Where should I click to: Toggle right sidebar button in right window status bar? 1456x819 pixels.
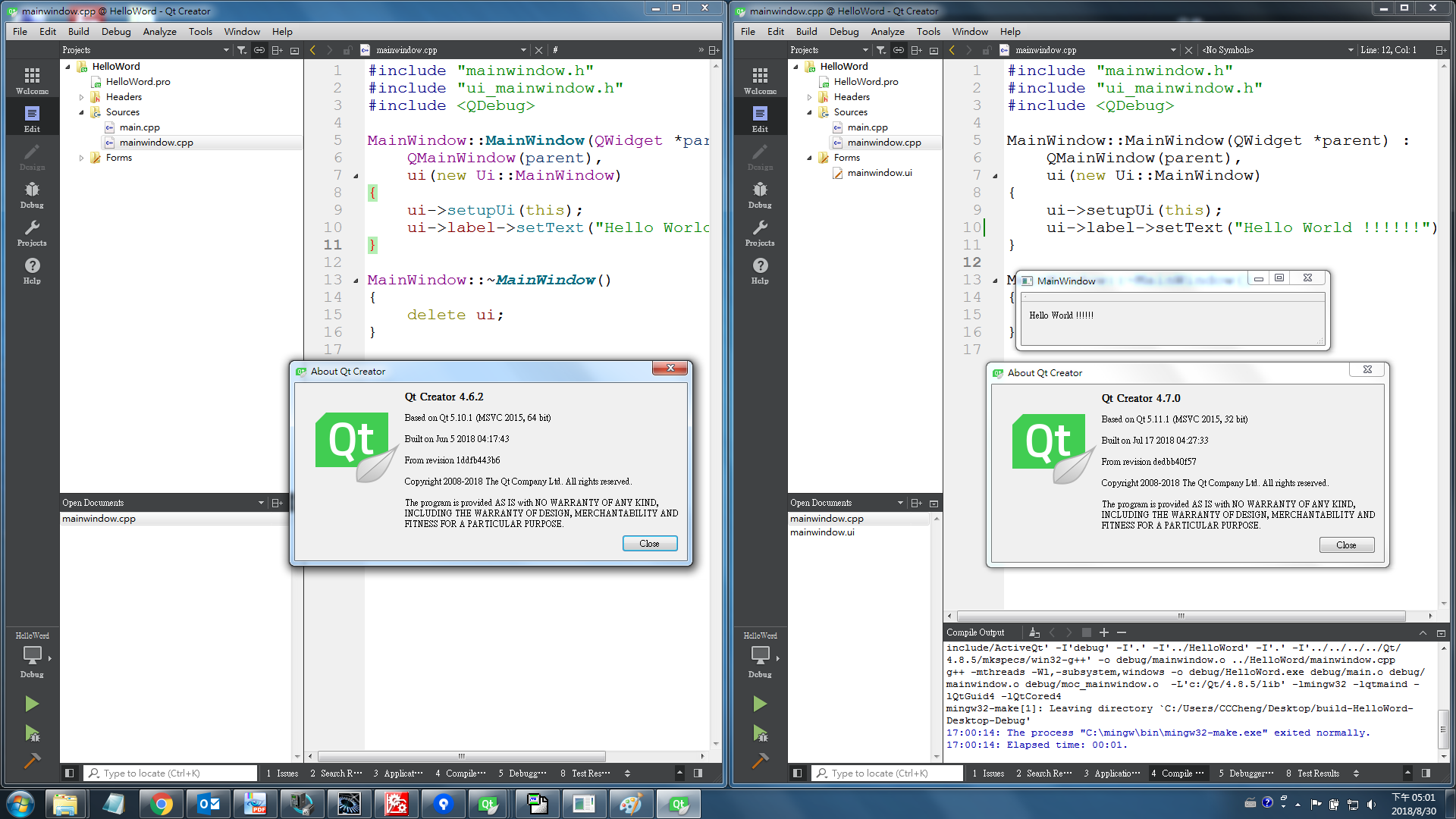tap(1426, 773)
